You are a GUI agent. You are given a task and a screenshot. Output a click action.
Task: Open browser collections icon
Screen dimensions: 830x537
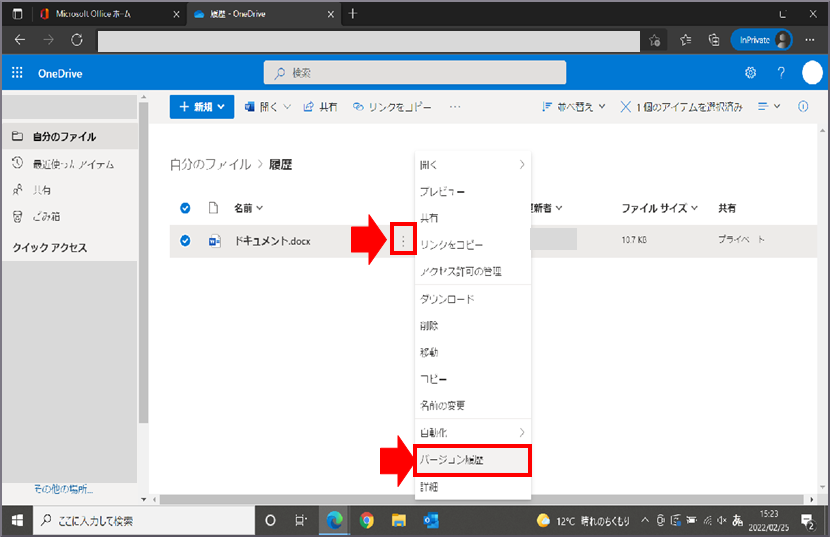click(x=714, y=40)
